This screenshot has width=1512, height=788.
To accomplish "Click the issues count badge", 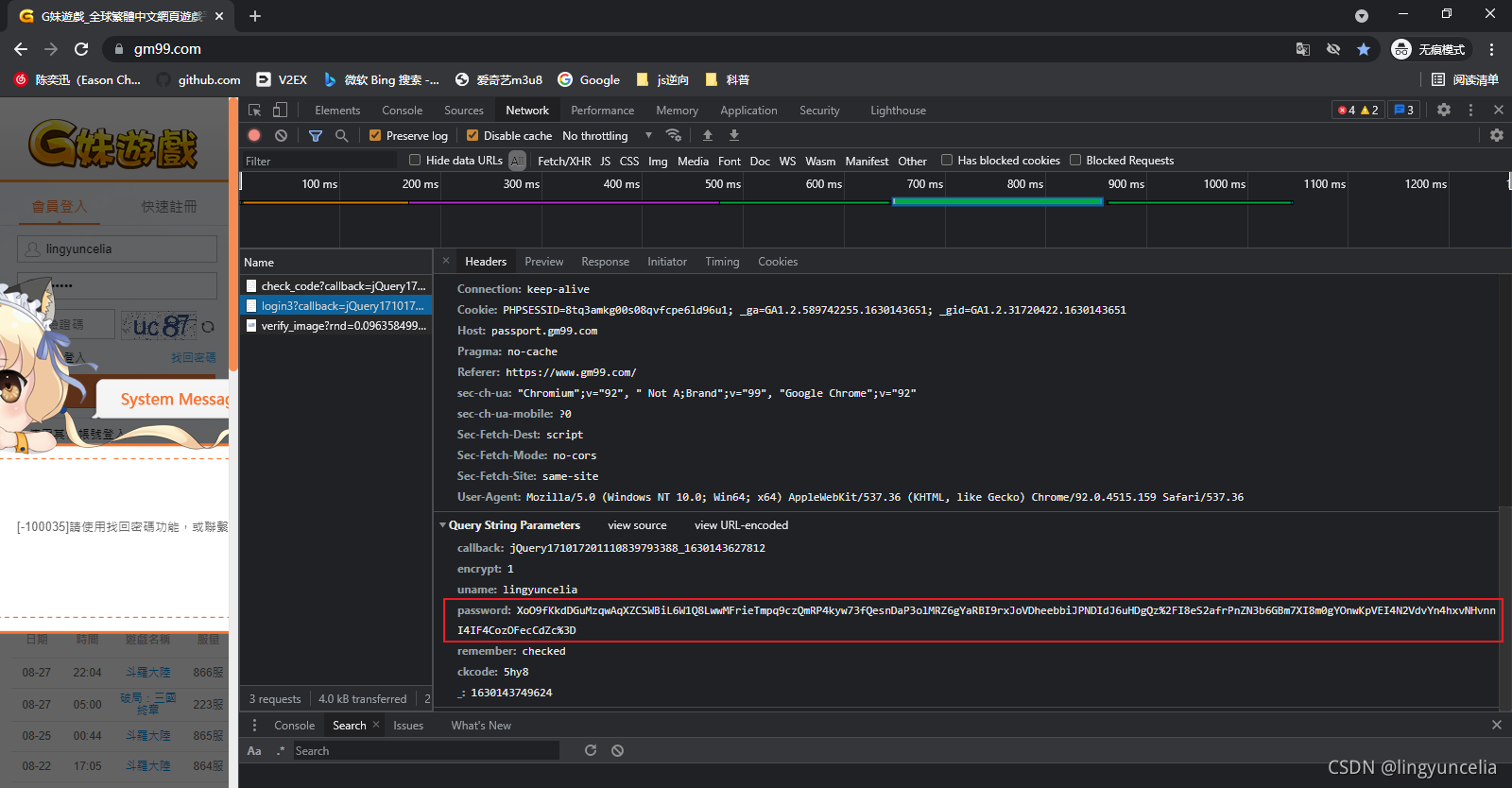I will [x=1404, y=111].
